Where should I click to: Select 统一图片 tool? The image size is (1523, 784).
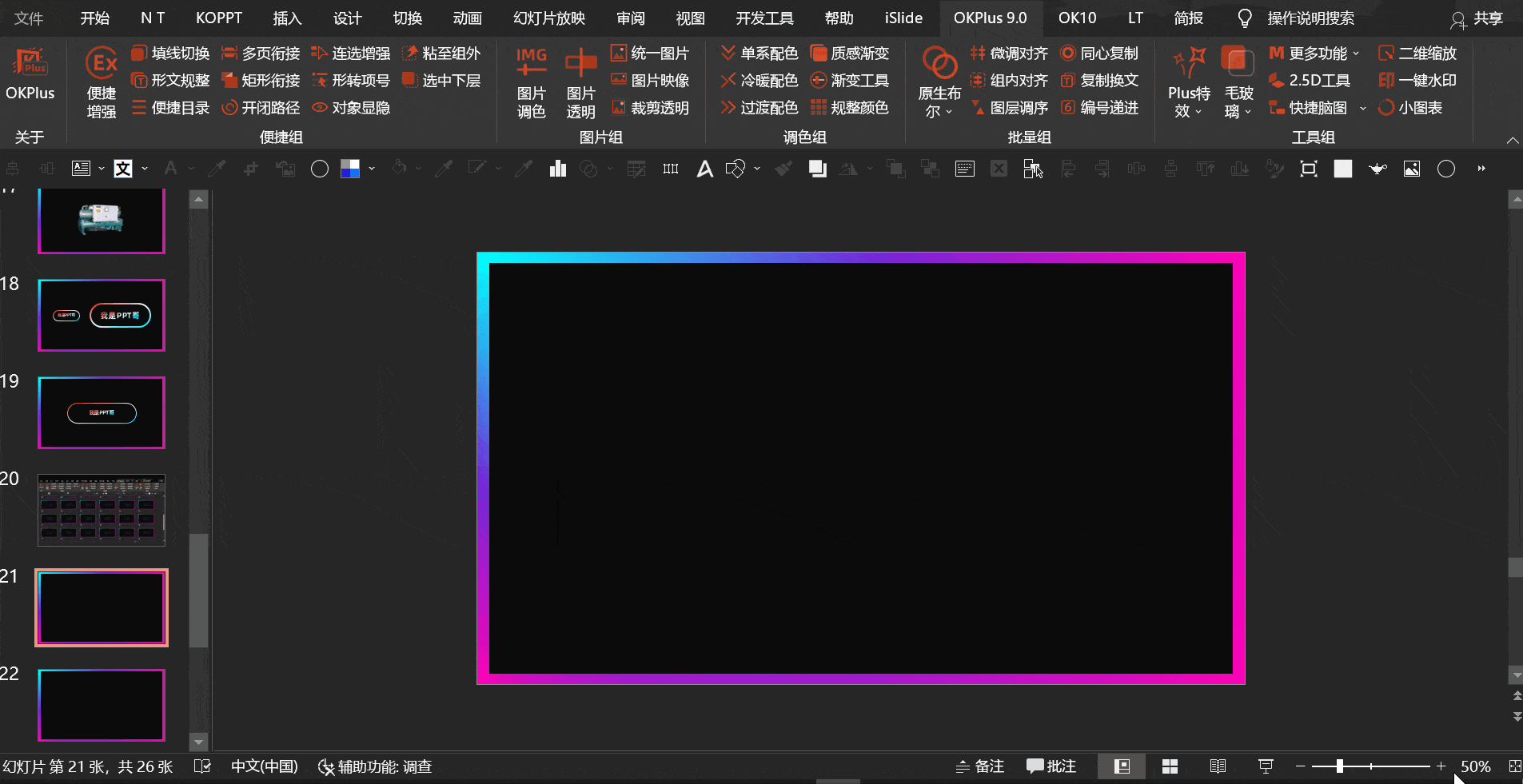pyautogui.click(x=650, y=54)
